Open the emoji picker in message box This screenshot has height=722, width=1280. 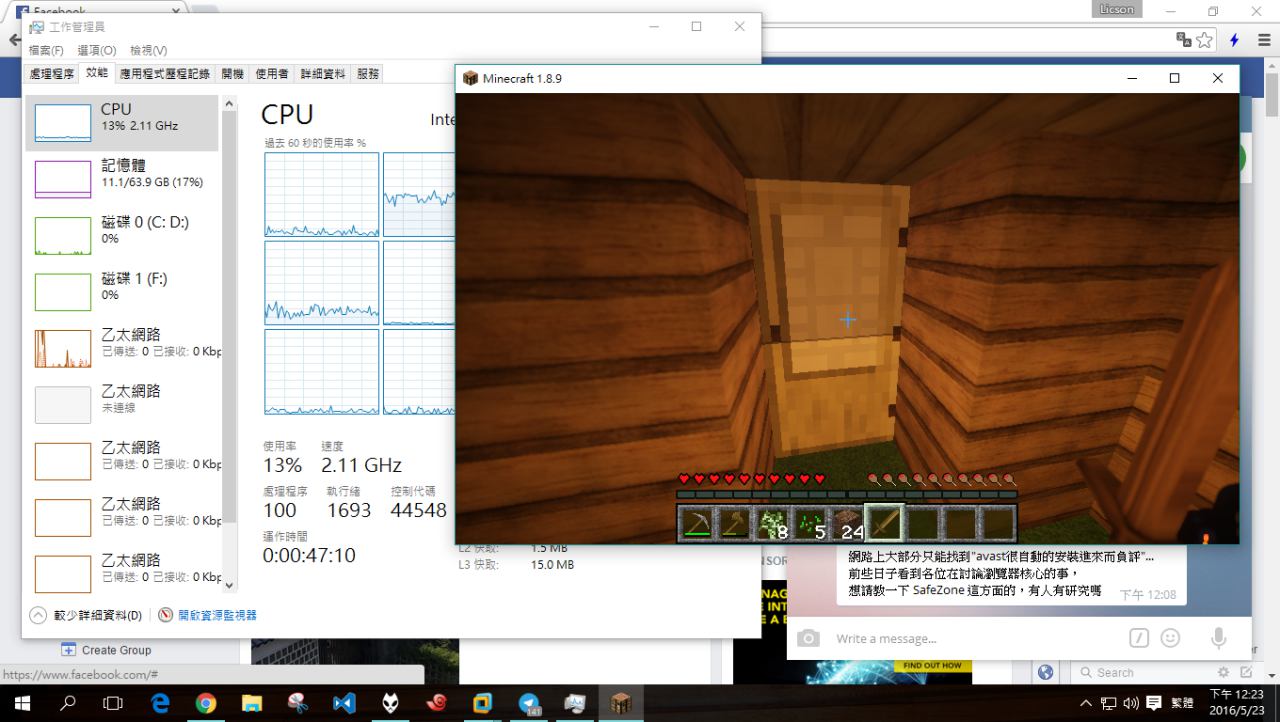tap(1170, 638)
